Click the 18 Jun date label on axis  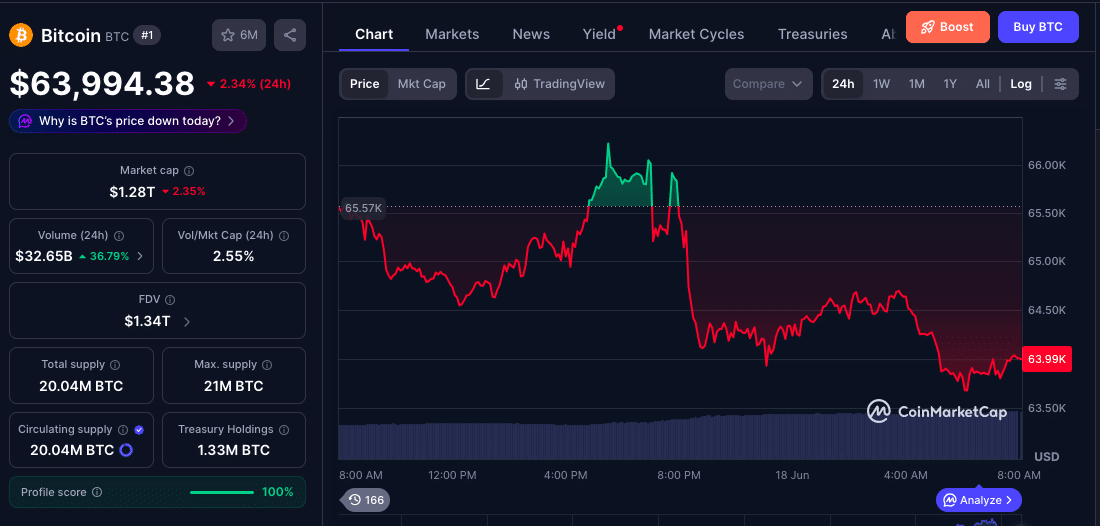[791, 475]
